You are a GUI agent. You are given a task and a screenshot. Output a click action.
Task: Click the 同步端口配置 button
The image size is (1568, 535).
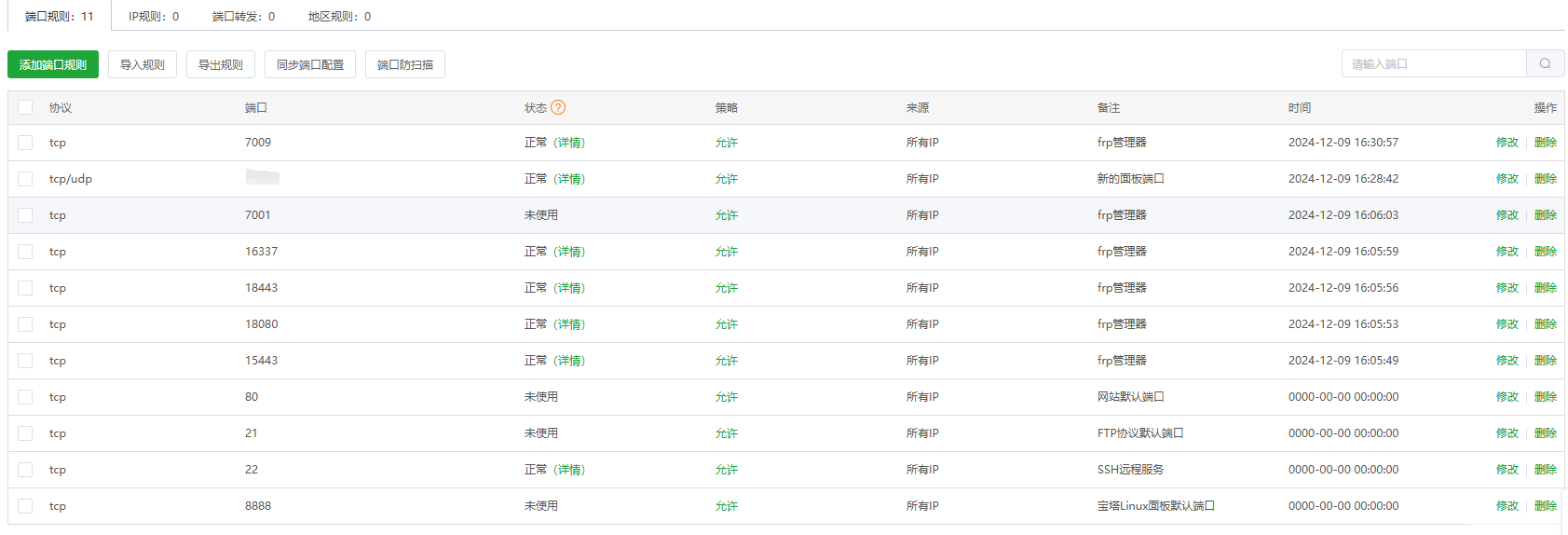click(x=310, y=64)
